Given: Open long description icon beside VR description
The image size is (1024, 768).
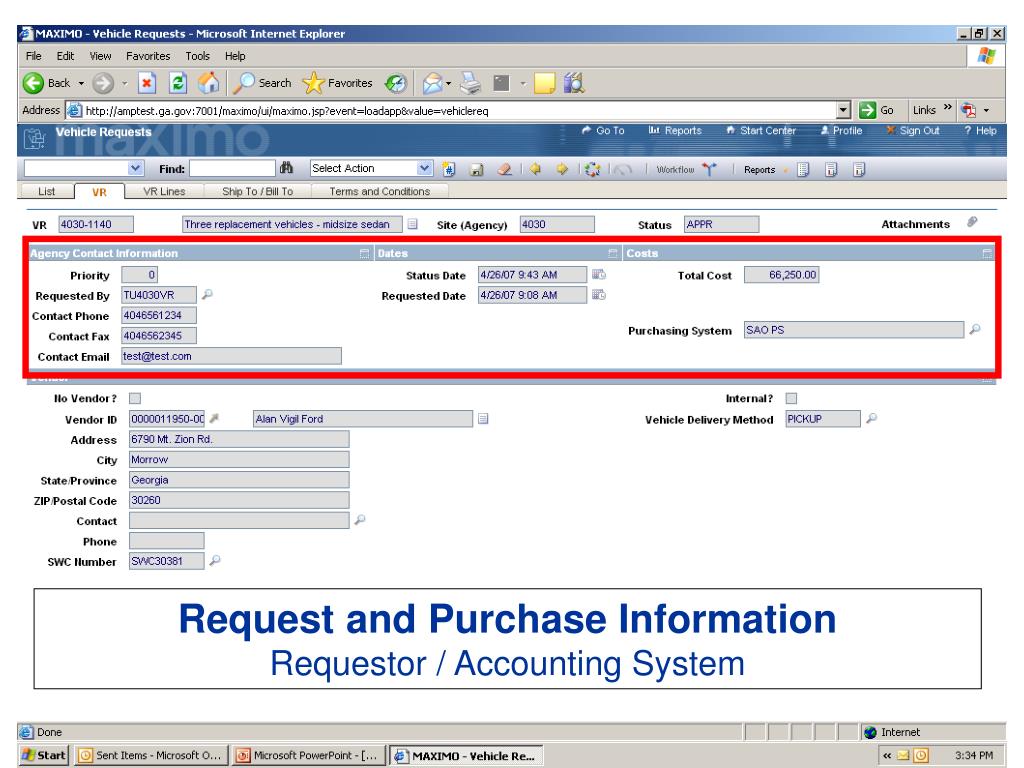Looking at the screenshot, I should point(413,224).
